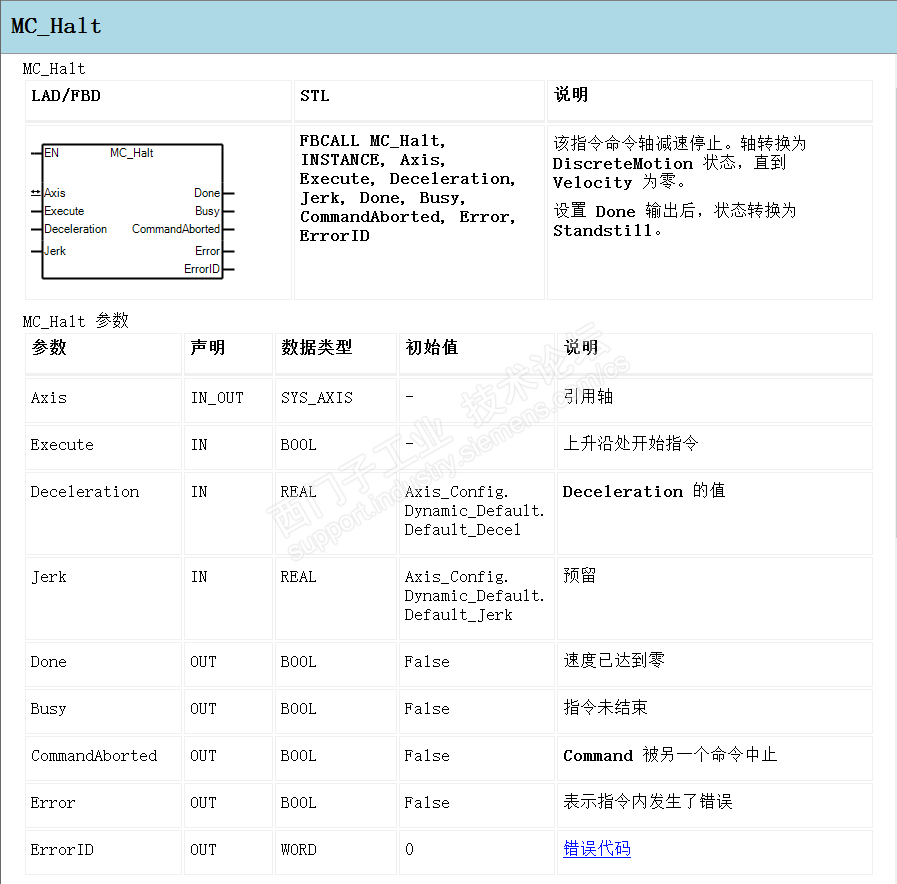Screen dimensions: 897x884
Task: Click the 表示指令内发生了错误 description
Action: [648, 802]
